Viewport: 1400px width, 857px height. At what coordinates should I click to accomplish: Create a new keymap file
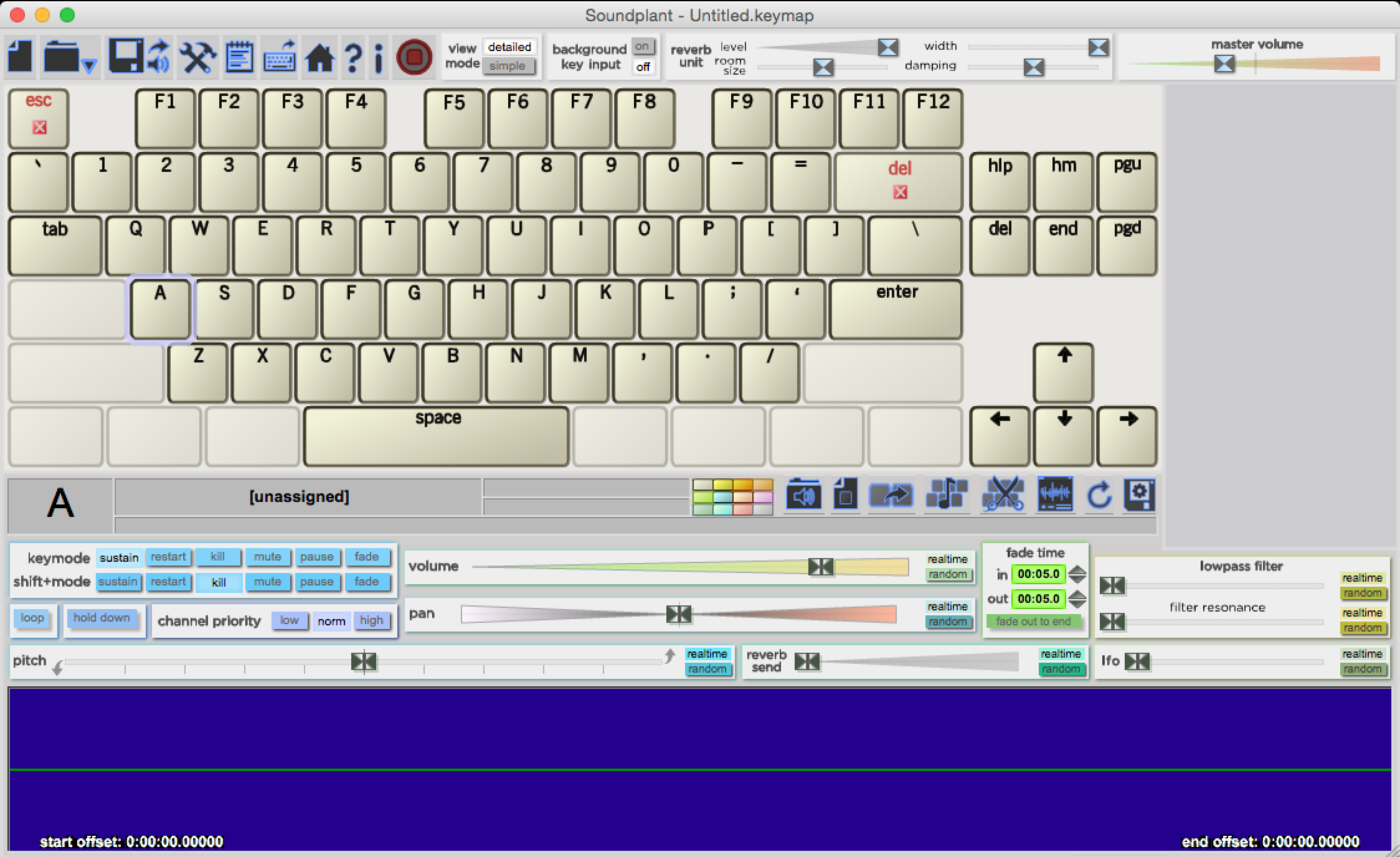click(x=19, y=57)
